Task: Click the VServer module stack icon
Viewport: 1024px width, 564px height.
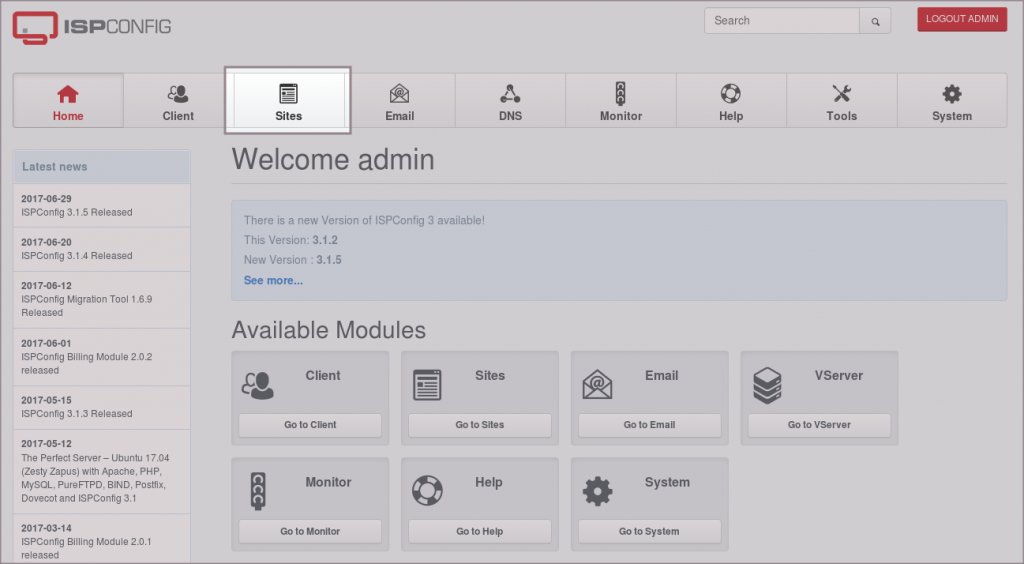Action: [767, 385]
